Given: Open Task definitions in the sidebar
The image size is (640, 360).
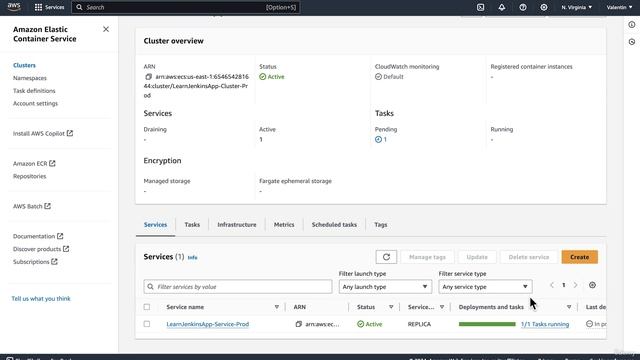Looking at the screenshot, I should (34, 91).
